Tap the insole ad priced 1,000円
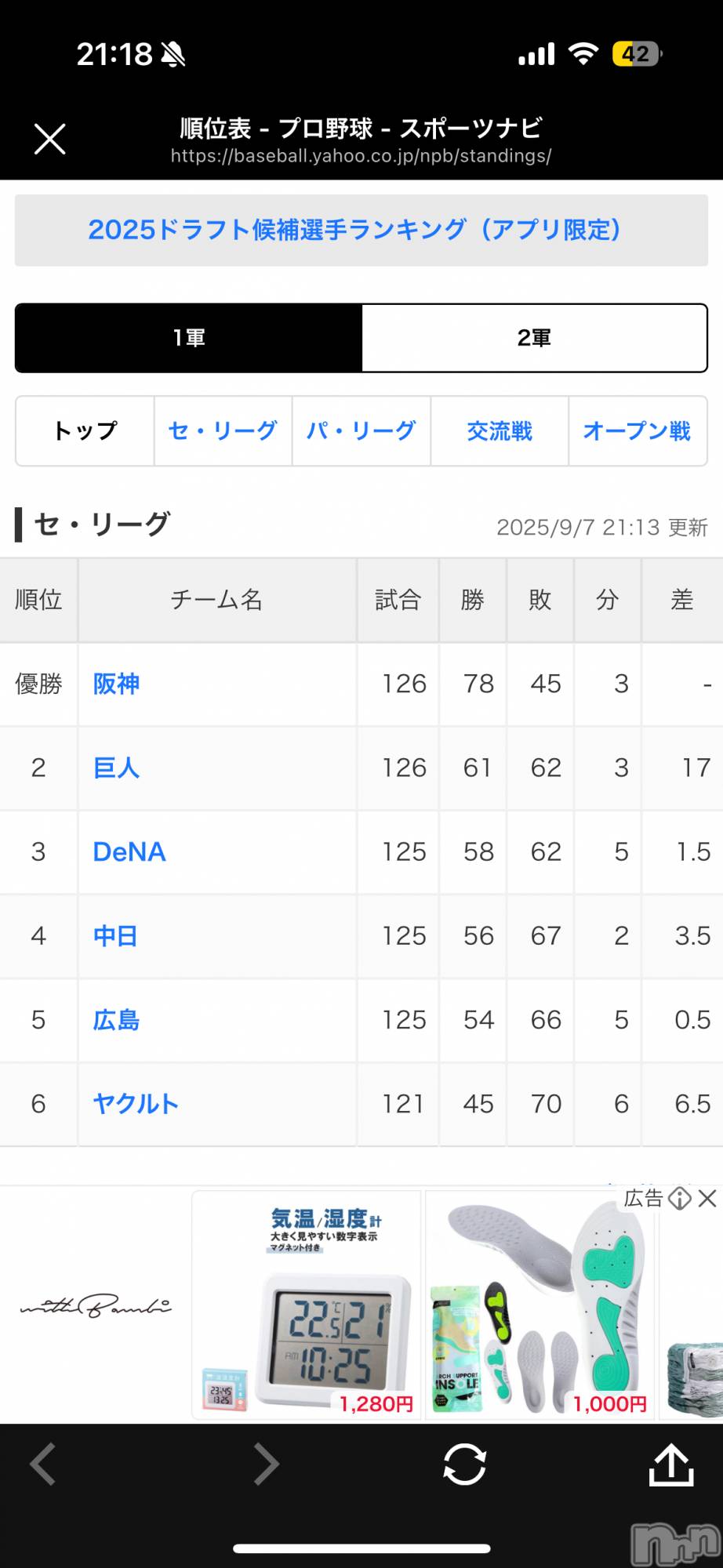 tap(540, 1305)
